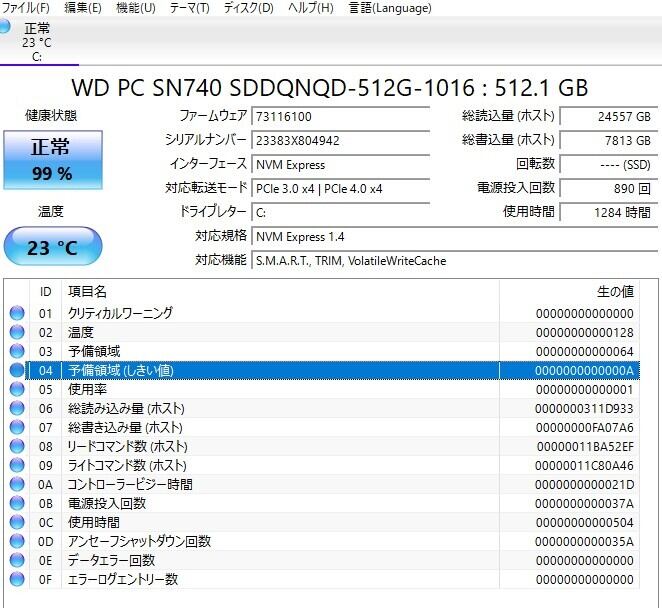The image size is (662, 608).
Task: Click status orb beside エラーログエントリー数
Action: click(17, 579)
